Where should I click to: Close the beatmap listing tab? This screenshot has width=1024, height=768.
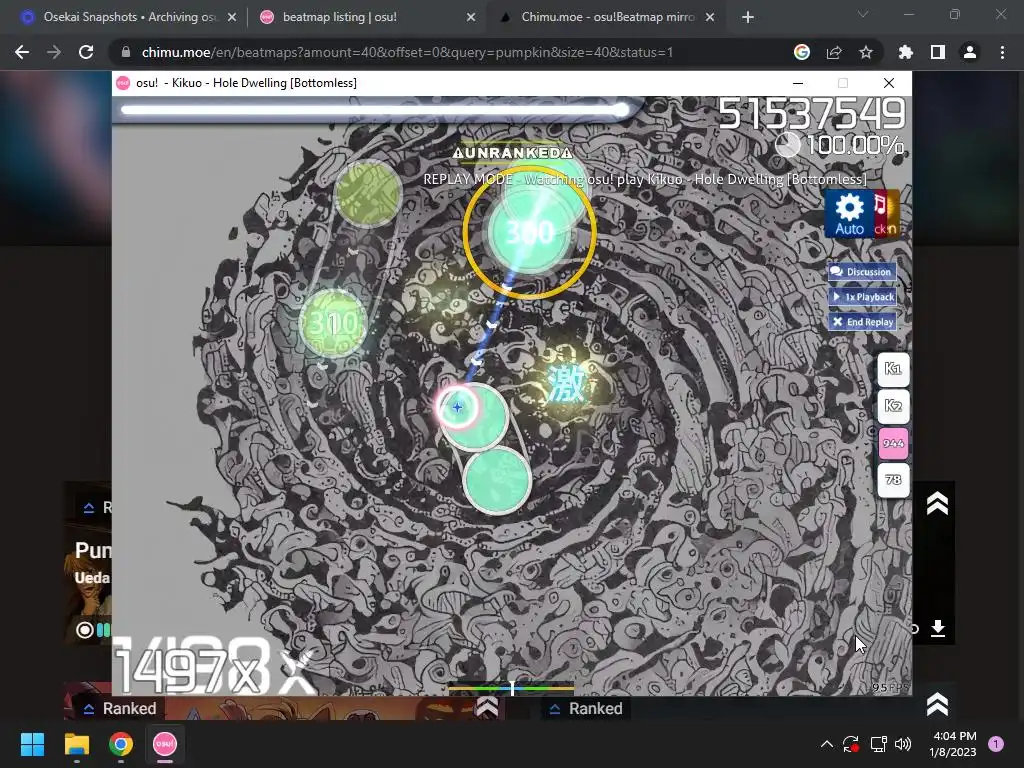[471, 18]
